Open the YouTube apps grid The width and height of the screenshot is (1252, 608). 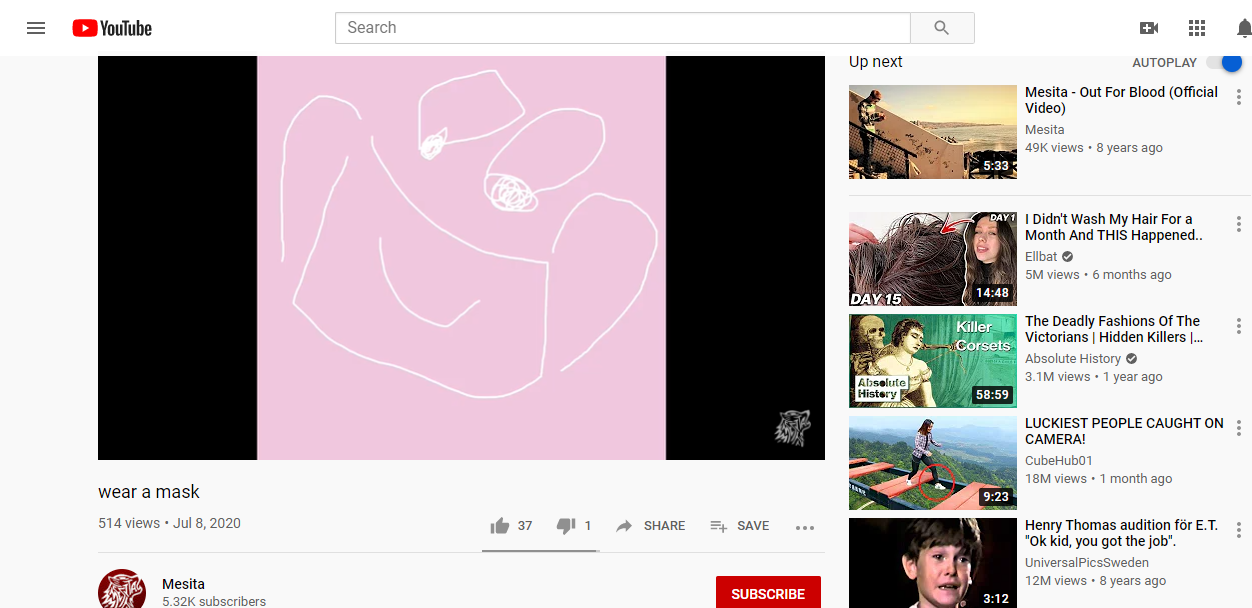[1197, 28]
